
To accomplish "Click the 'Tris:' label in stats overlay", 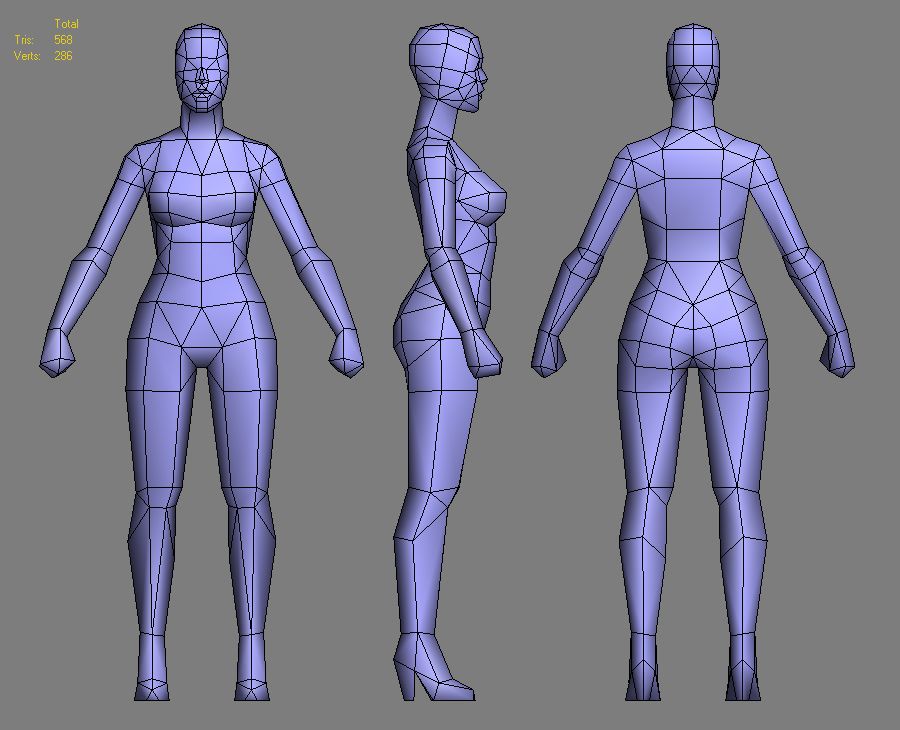I will pyautogui.click(x=24, y=40).
